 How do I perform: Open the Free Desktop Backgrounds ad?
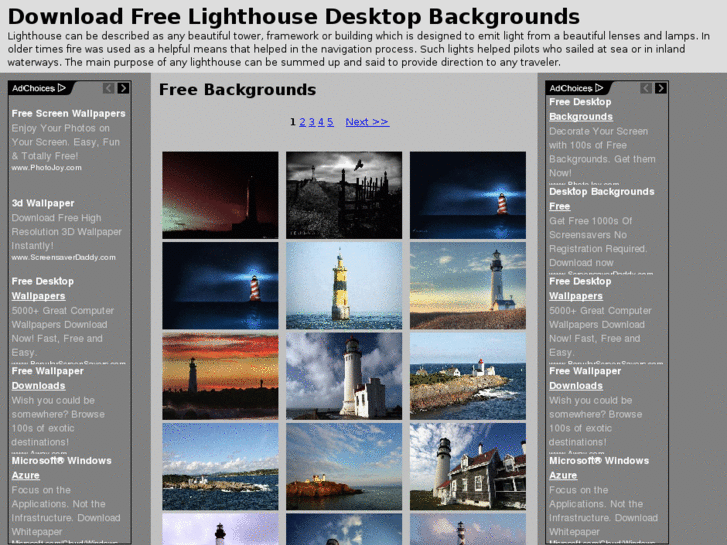tap(580, 109)
